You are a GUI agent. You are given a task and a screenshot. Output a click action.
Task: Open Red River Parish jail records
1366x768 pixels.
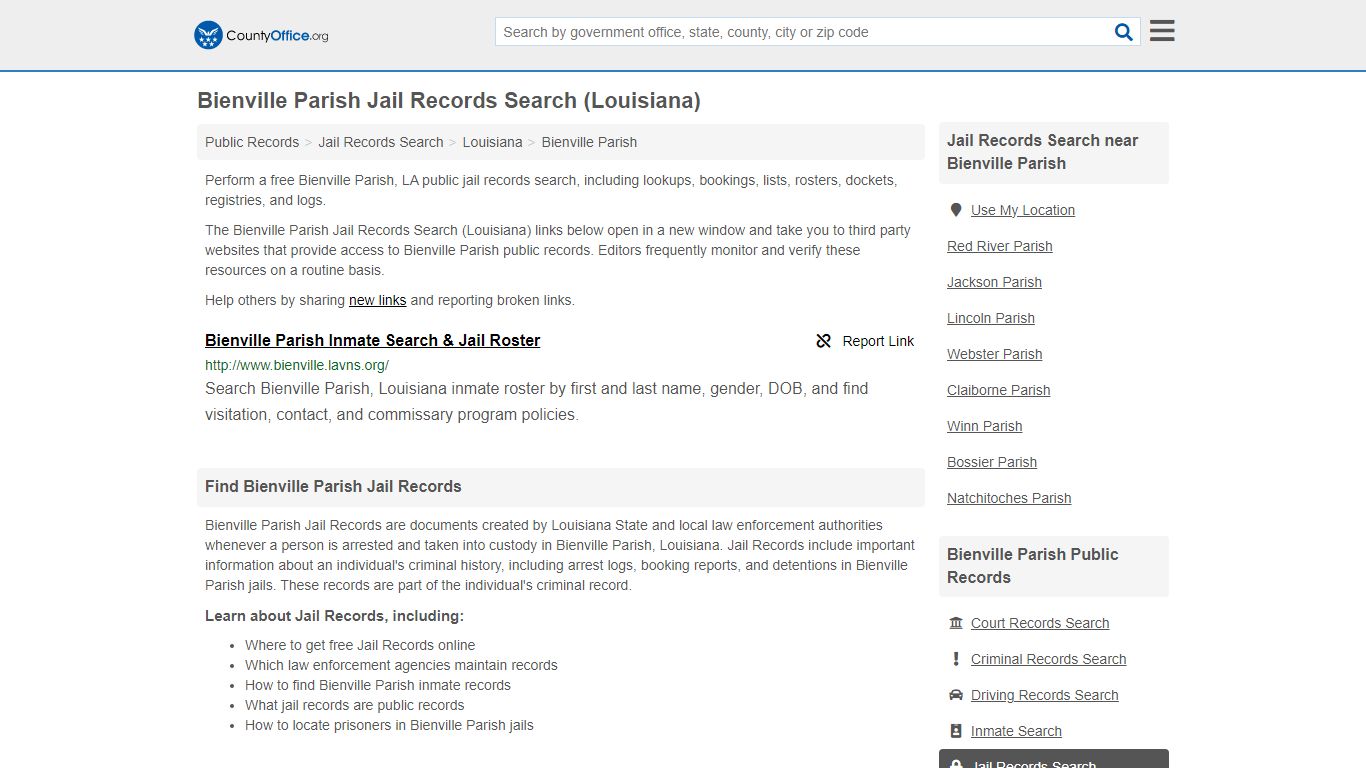[1000, 246]
